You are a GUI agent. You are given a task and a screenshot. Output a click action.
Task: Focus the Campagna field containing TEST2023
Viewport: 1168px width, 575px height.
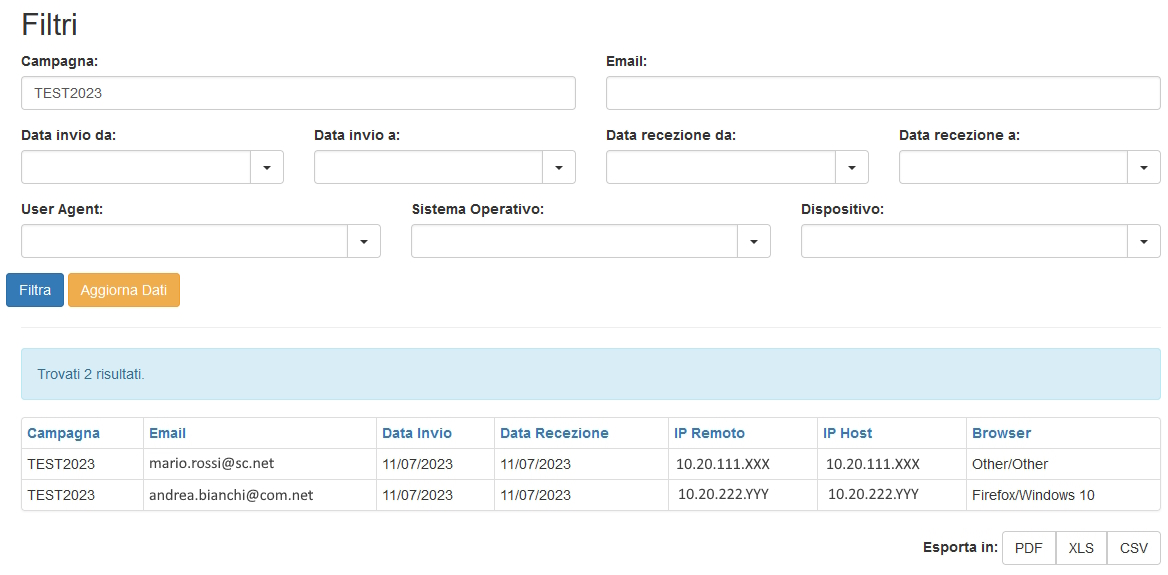pos(298,93)
